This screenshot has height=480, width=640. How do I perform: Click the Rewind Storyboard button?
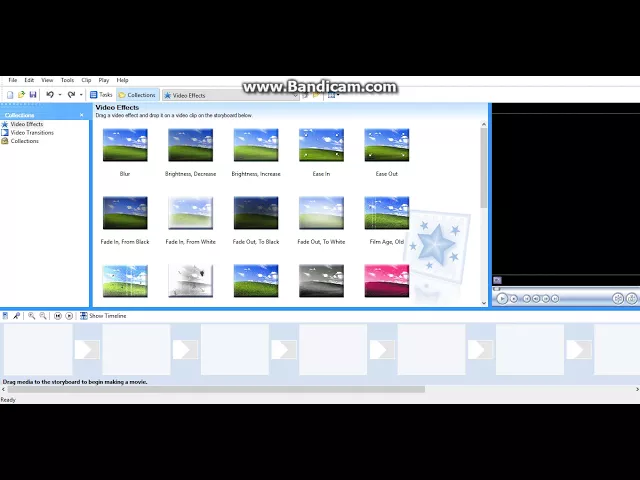(58, 316)
